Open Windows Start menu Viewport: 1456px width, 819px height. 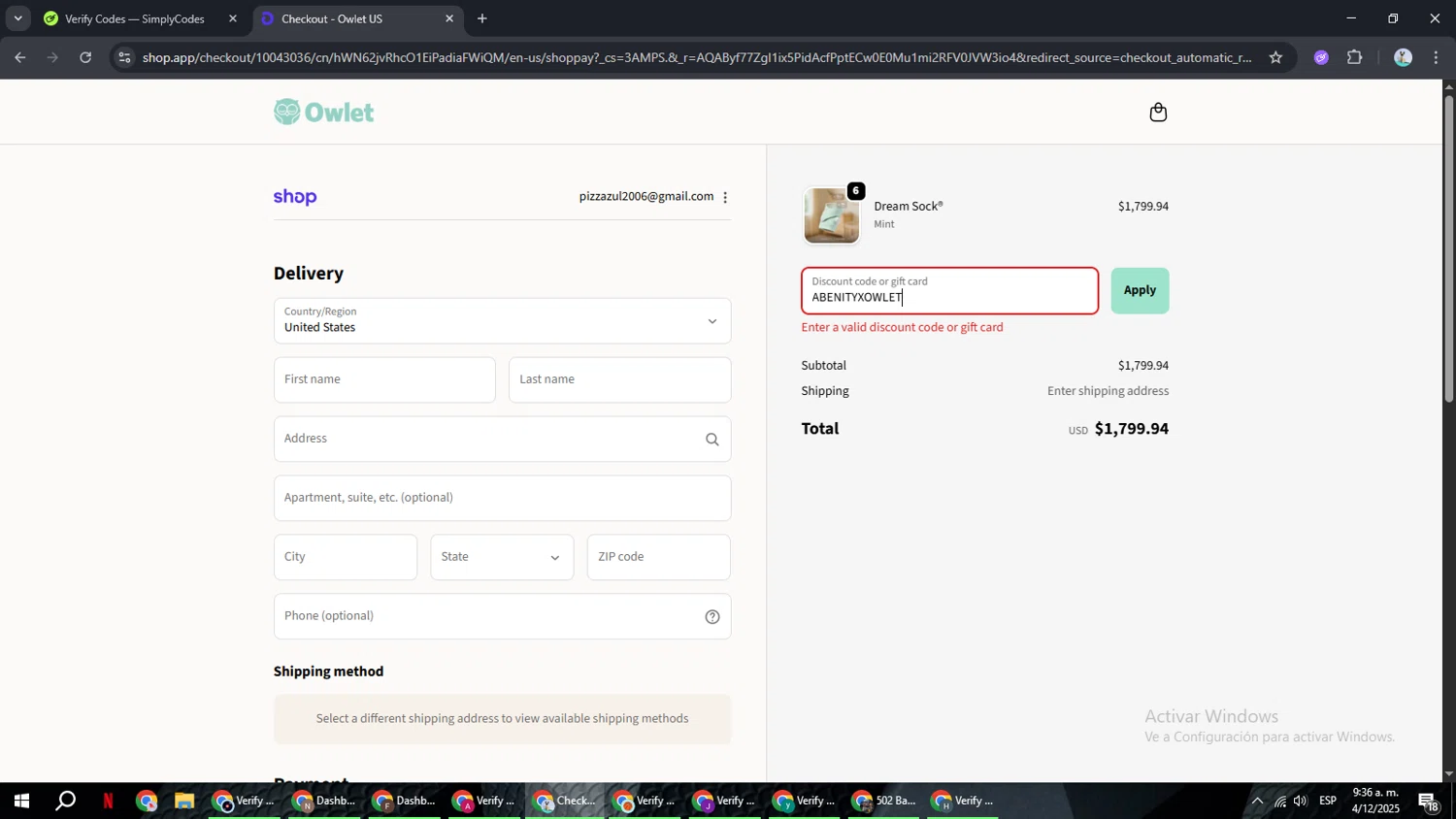click(x=20, y=802)
